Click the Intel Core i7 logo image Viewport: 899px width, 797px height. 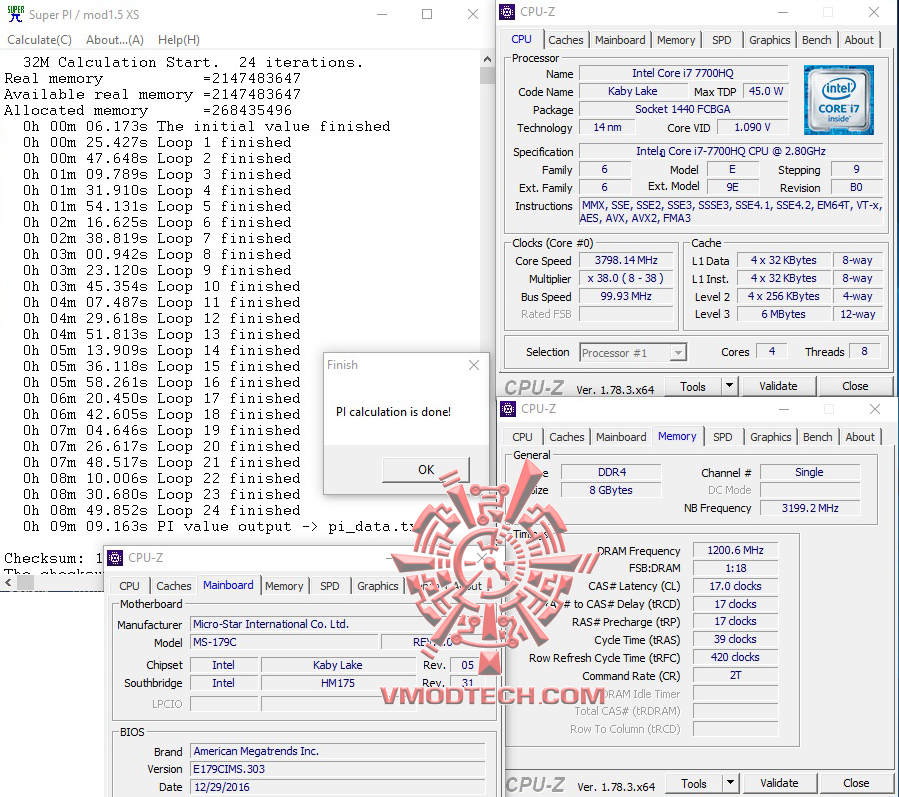[838, 100]
